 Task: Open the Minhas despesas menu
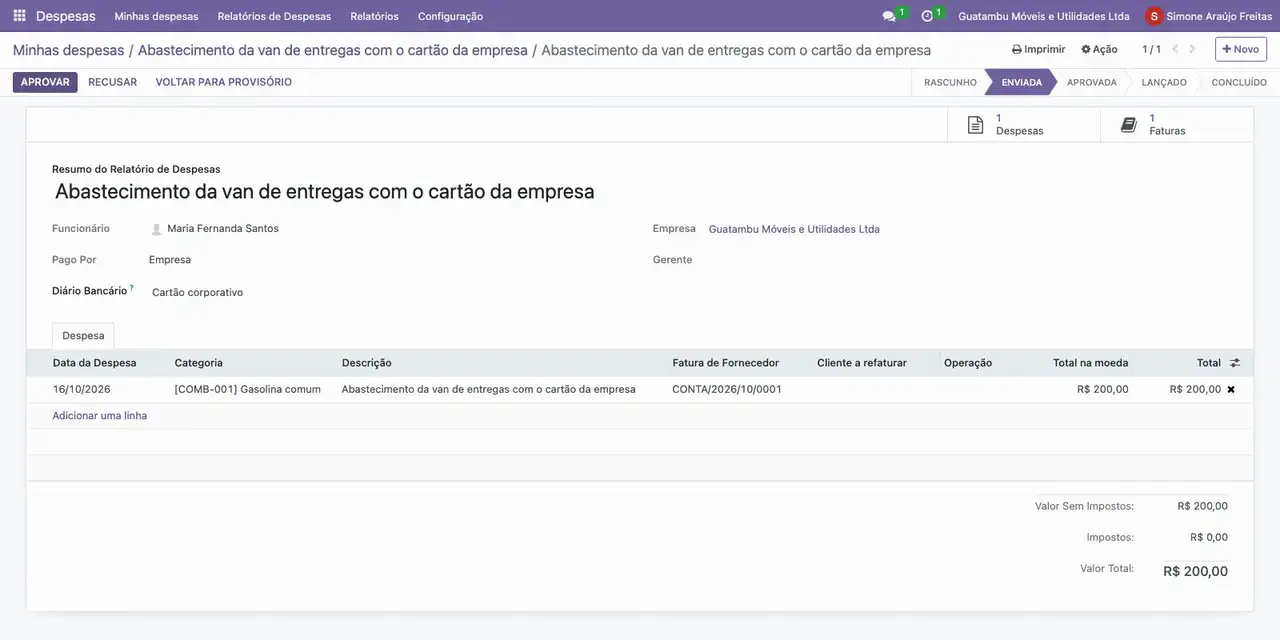click(156, 16)
